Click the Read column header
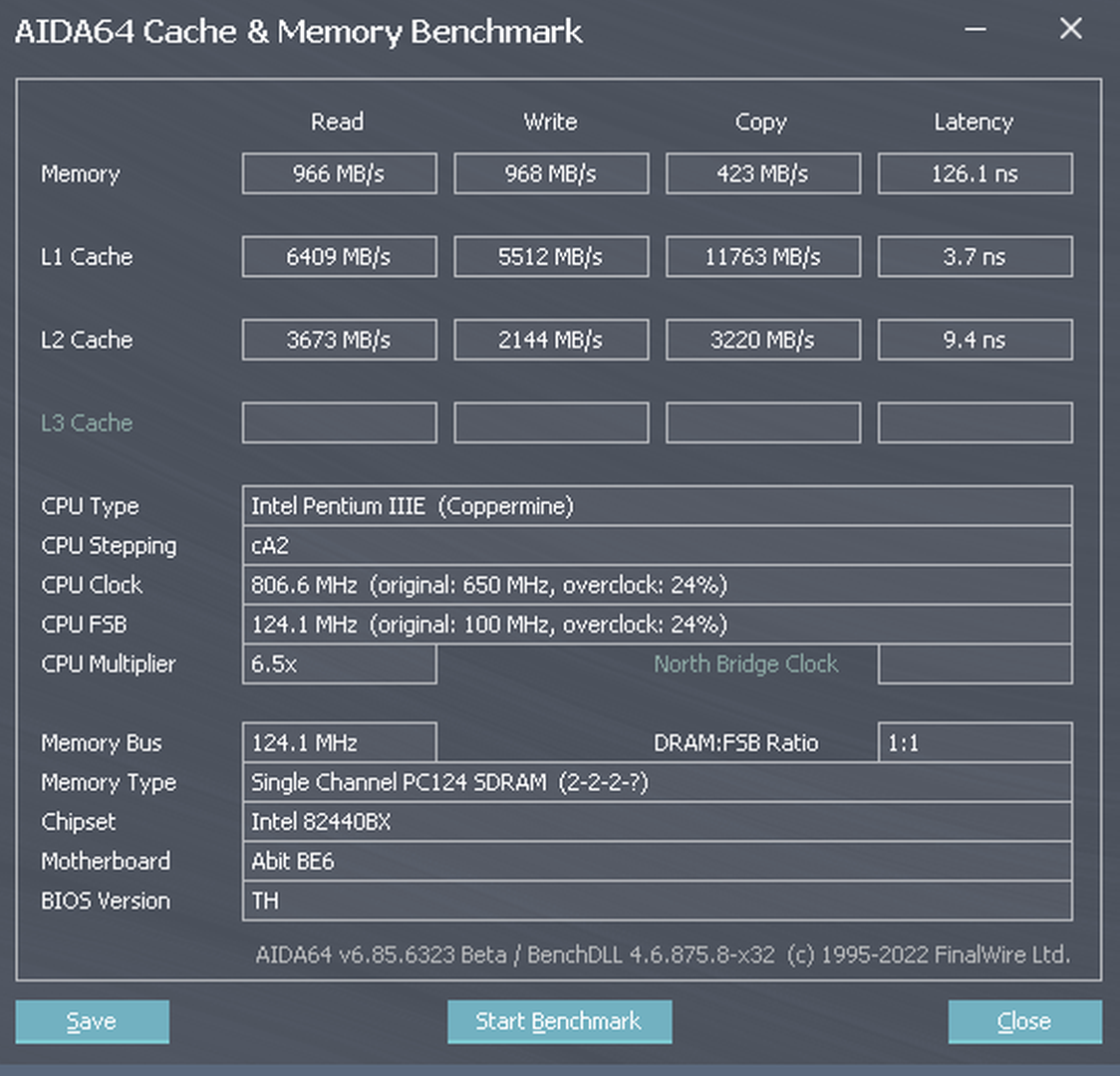Image resolution: width=1120 pixels, height=1076 pixels. [x=337, y=123]
